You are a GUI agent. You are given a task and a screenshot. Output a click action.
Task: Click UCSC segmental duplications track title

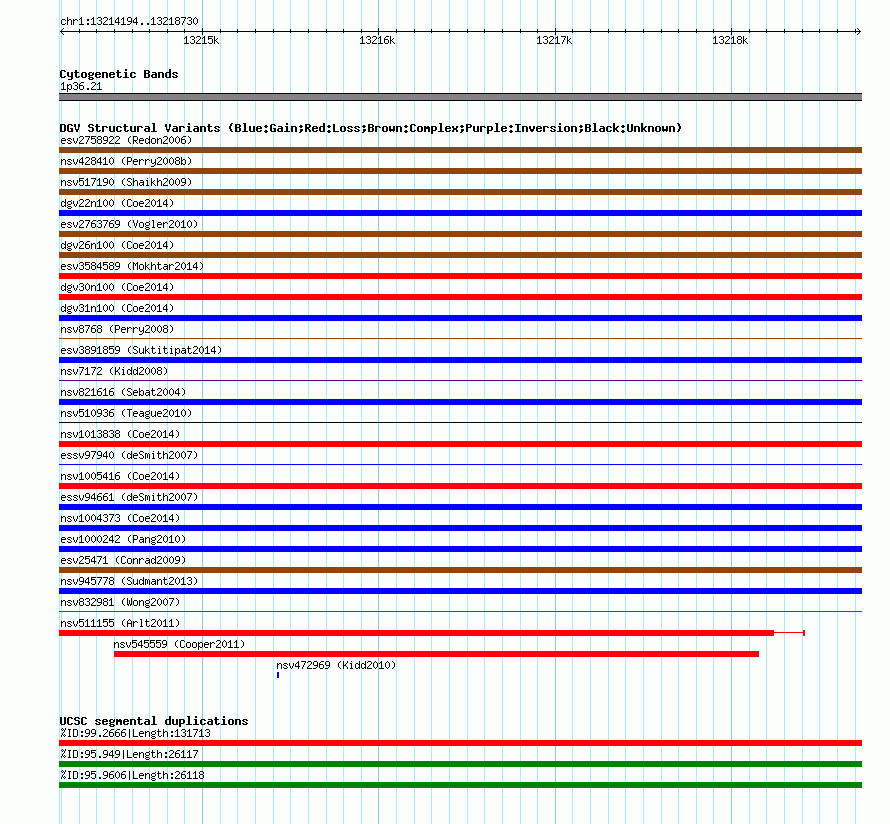coord(154,721)
